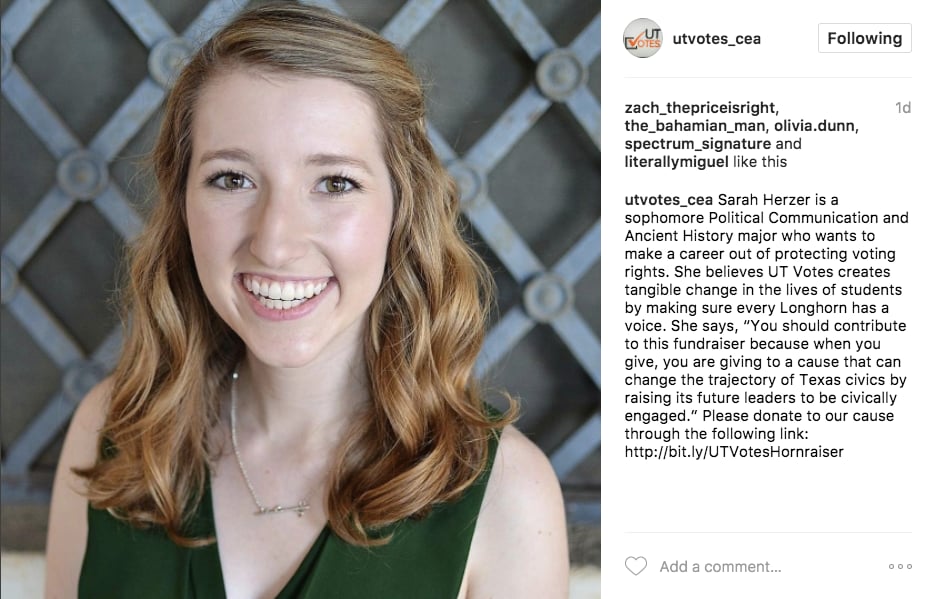Click the bit.ly/UTVotesHornraiser URL text
Viewport: 936px width, 599px height.
click(734, 451)
